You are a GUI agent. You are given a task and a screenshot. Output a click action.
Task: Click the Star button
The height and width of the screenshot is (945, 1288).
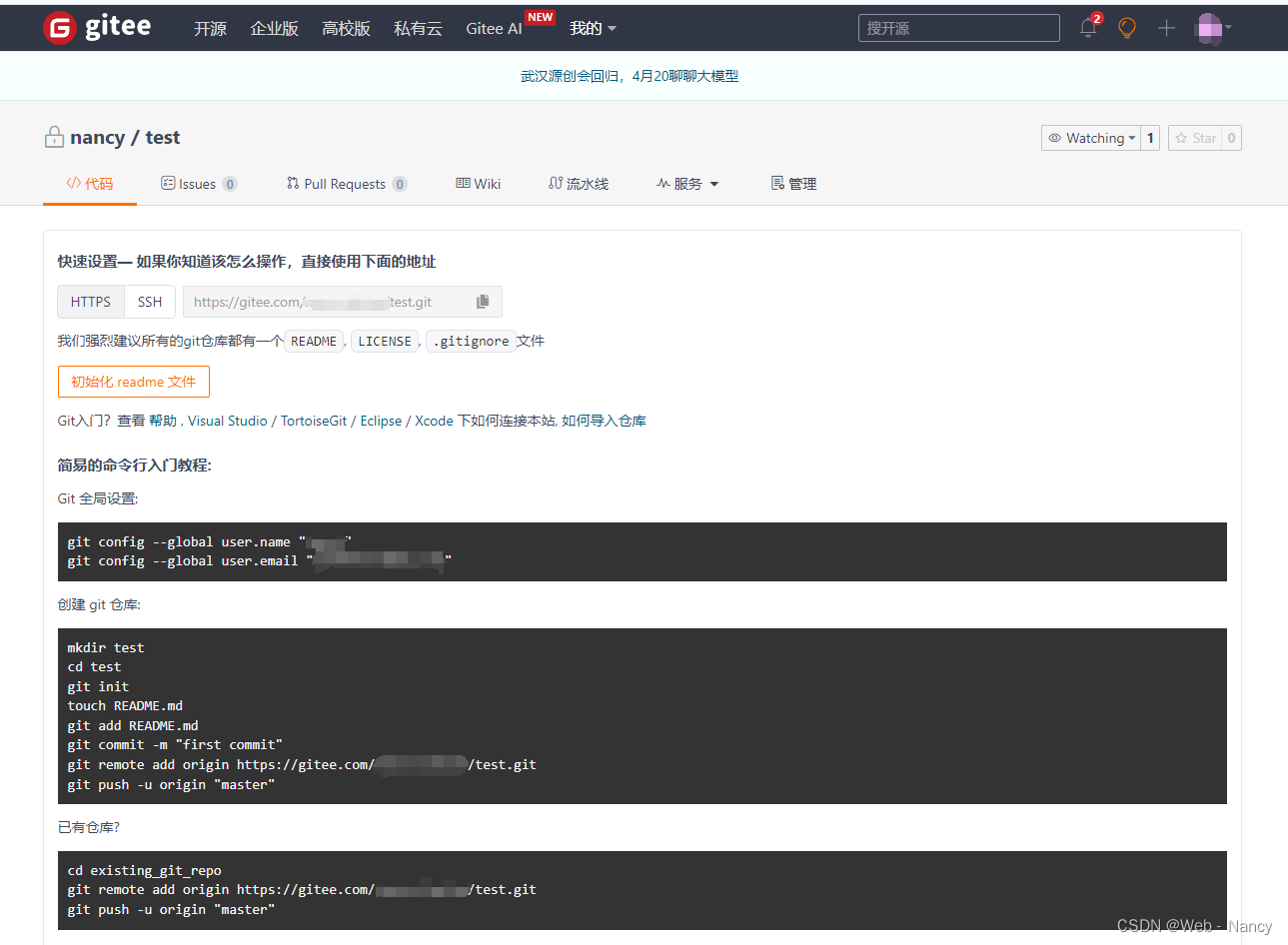click(x=1195, y=138)
